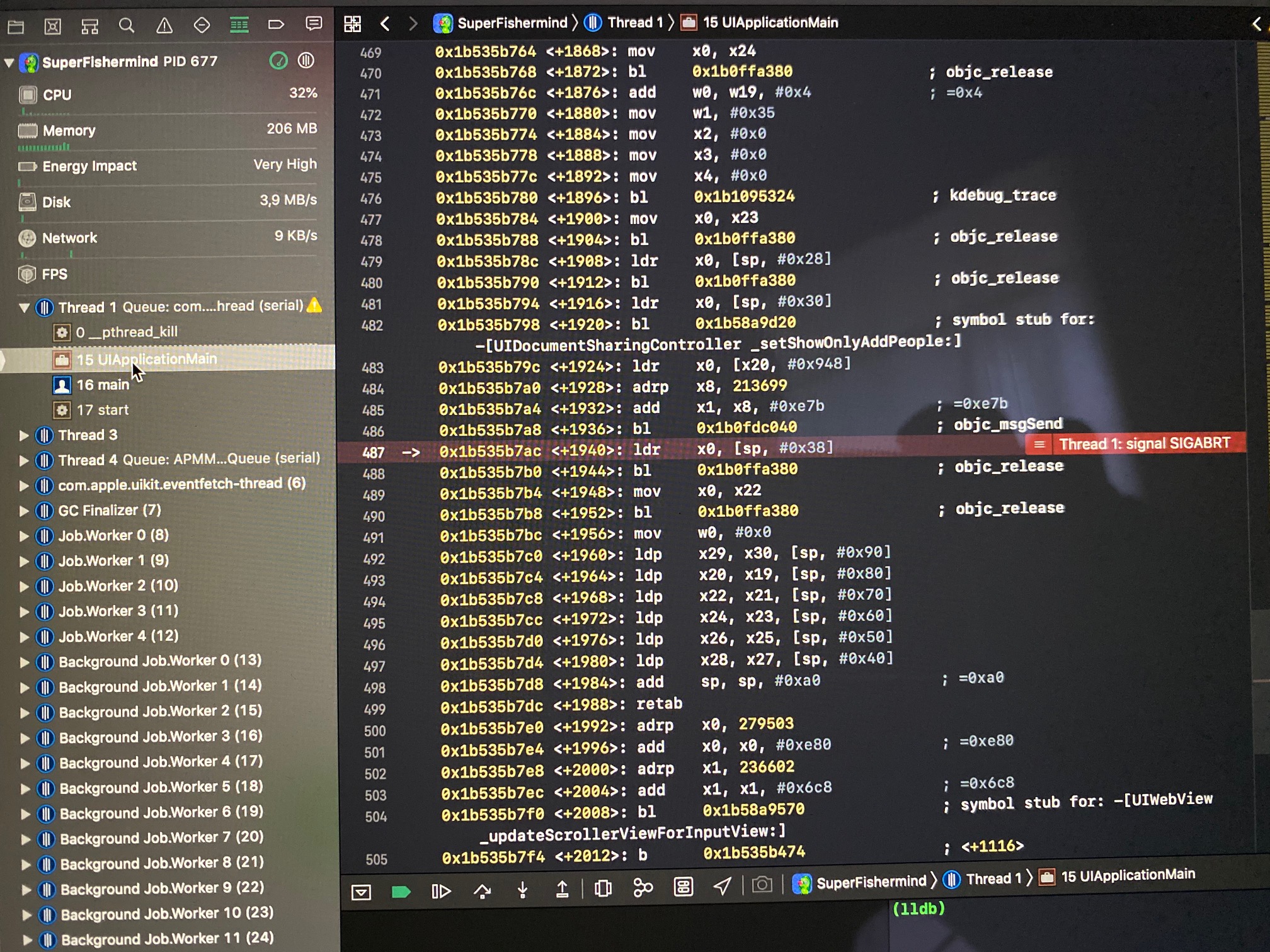This screenshot has width=1270, height=952.
Task: Open the Find navigator magnifier icon
Action: point(127,26)
